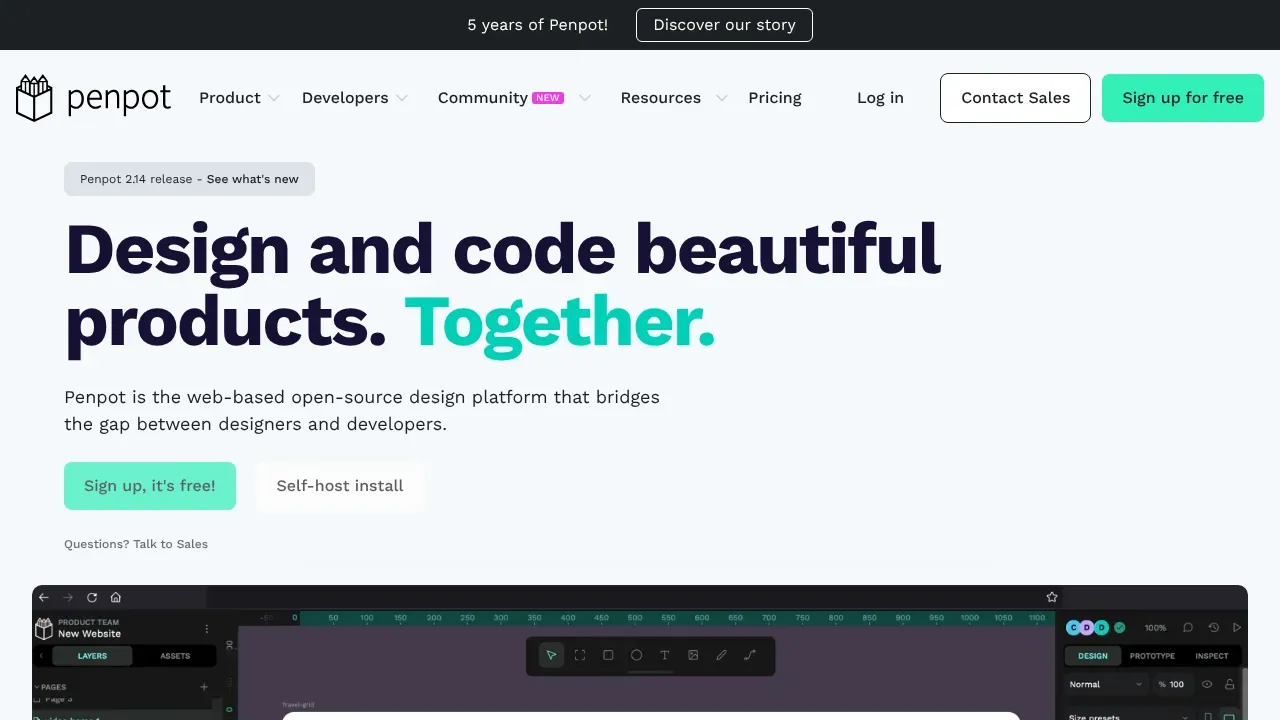Click the Log in link
This screenshot has height=720, width=1280.
click(880, 98)
